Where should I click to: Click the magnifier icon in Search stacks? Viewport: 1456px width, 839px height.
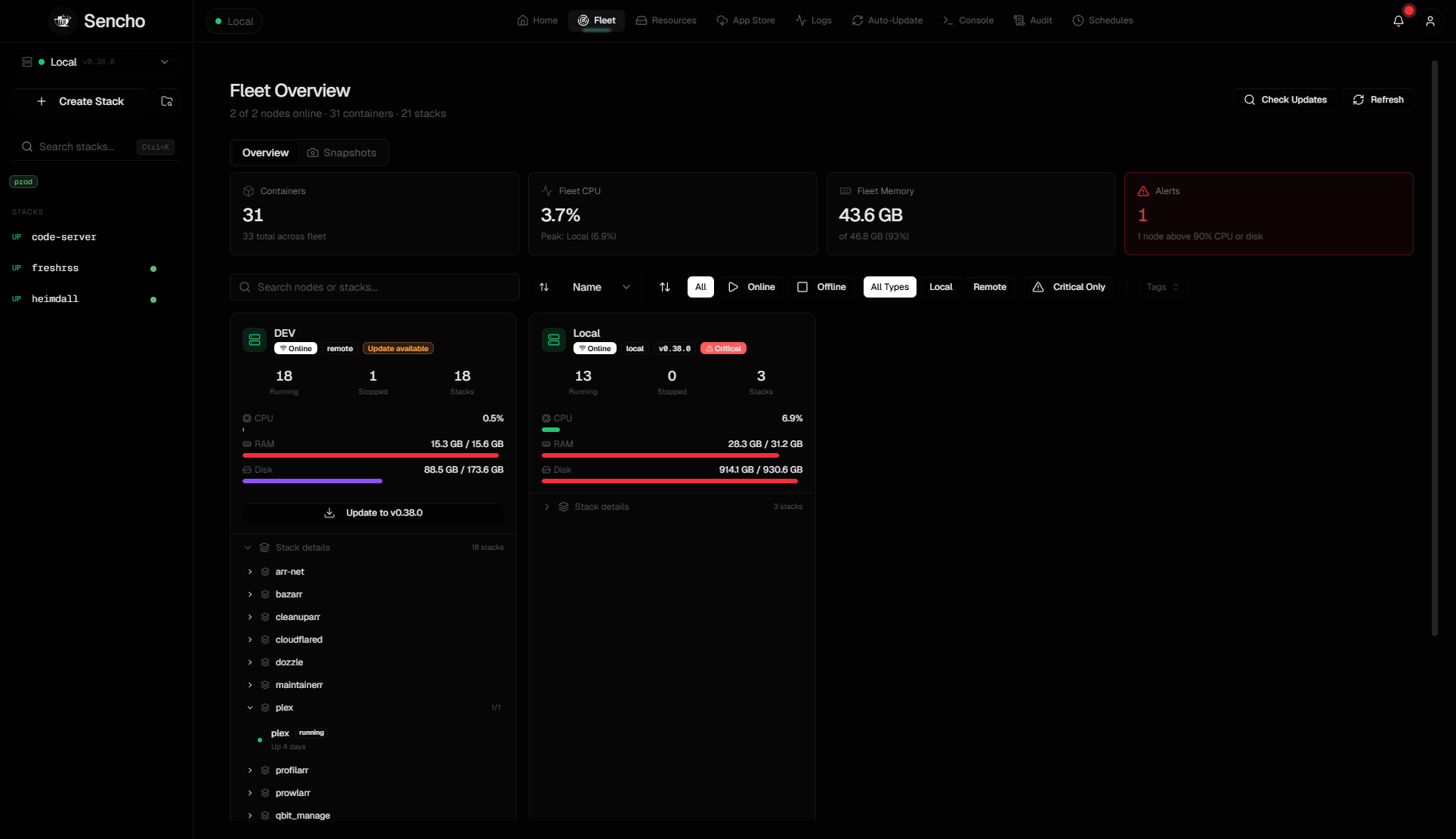coord(27,147)
